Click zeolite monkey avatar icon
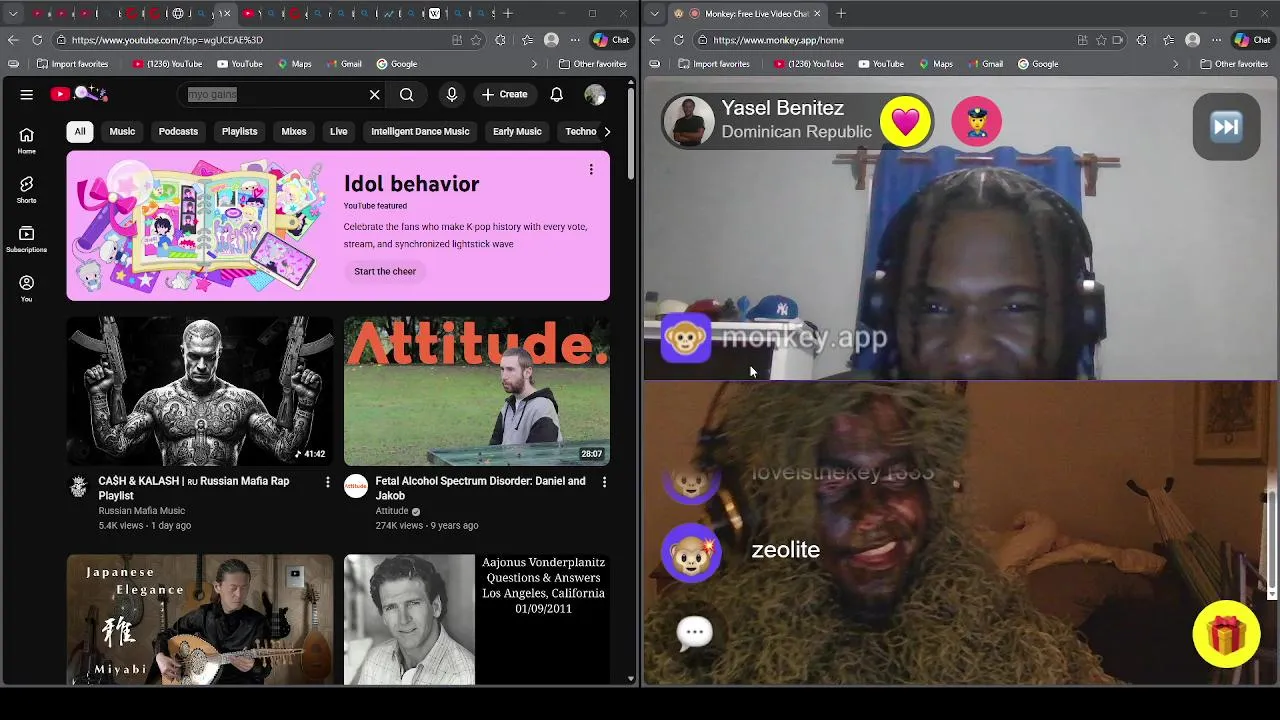This screenshot has height=720, width=1280. (x=691, y=551)
